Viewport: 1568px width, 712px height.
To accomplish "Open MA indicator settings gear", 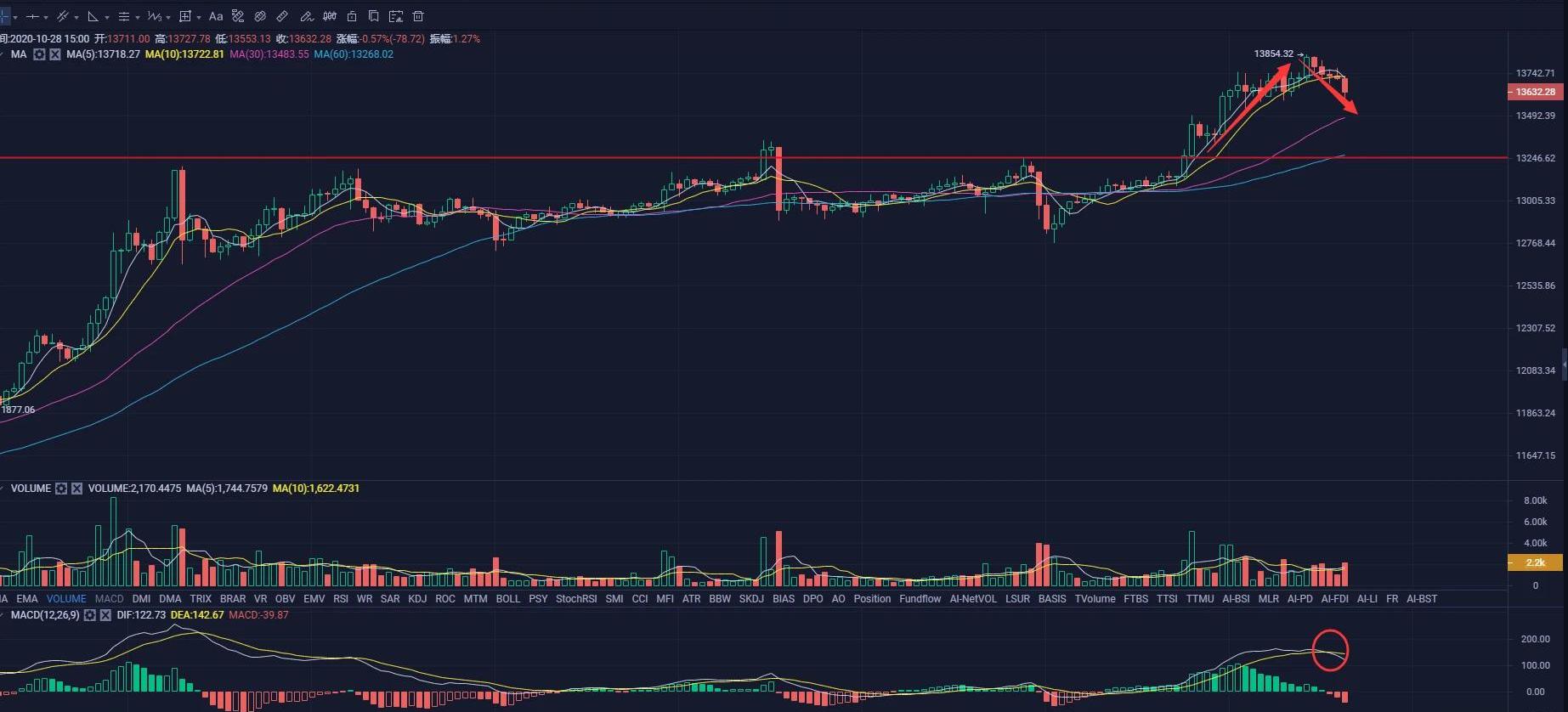I will 39,54.
